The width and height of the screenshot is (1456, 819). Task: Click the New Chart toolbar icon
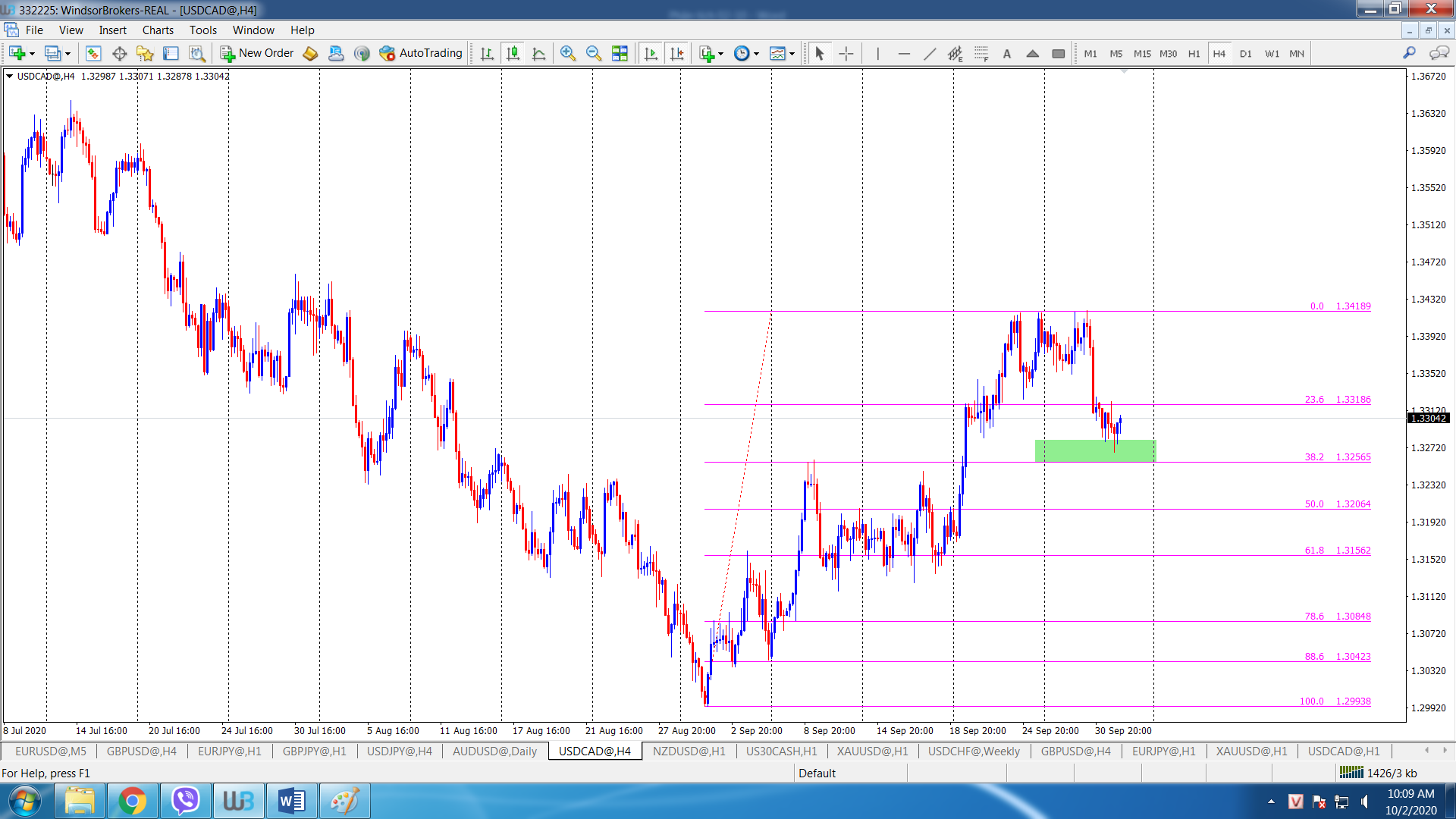pos(17,53)
